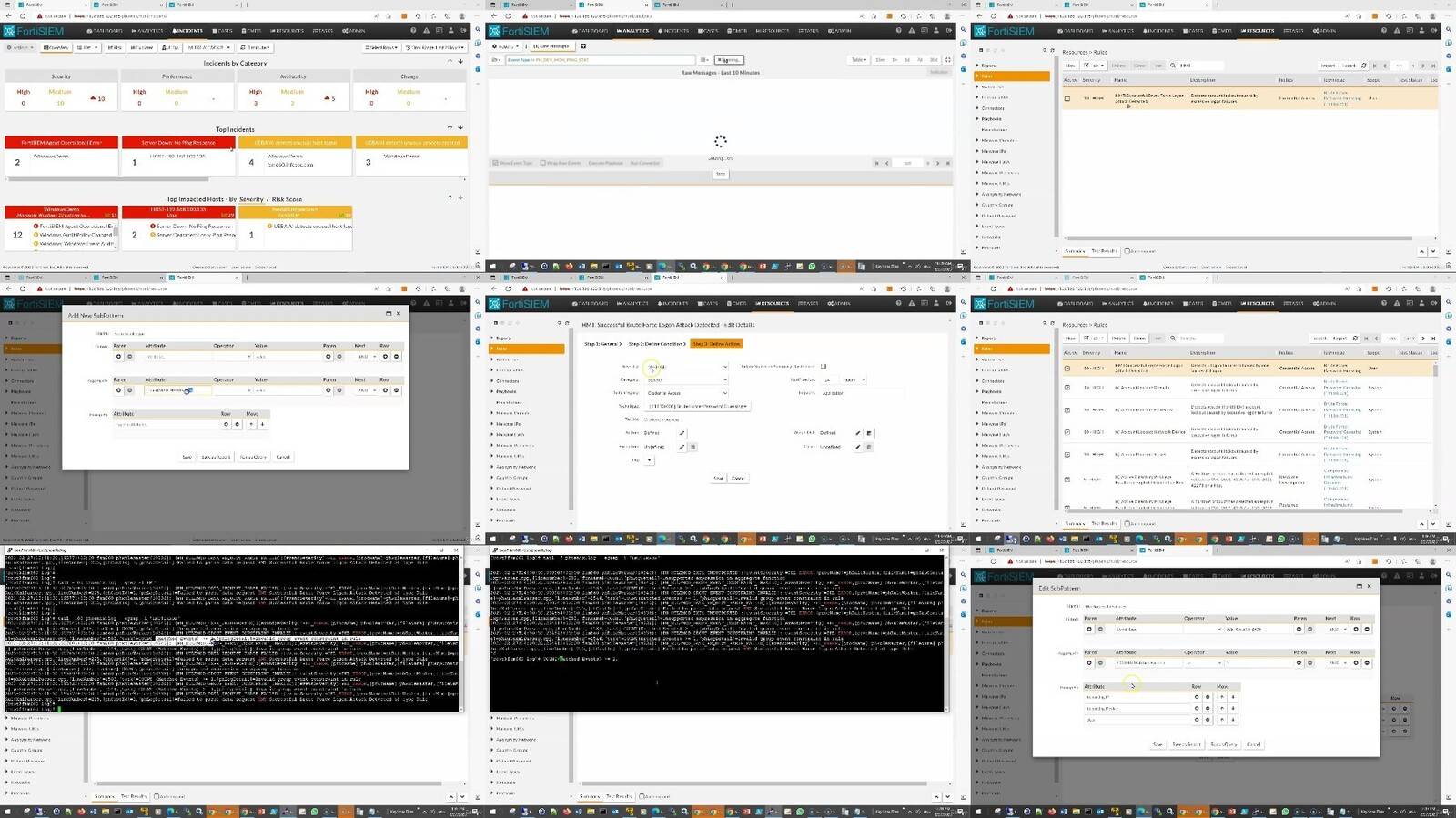Open Filters Operator dropdown in Edit SubPattern
The width and height of the screenshot is (1456, 818).
[x=1203, y=629]
